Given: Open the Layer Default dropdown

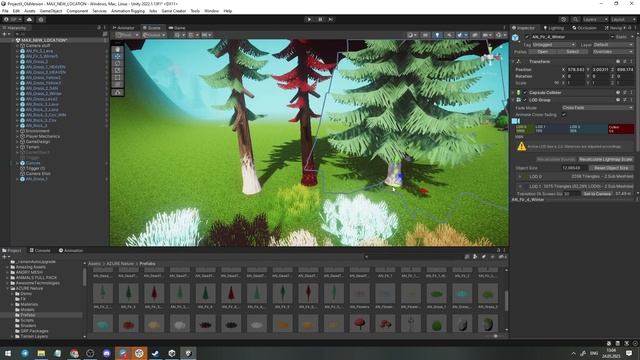Looking at the screenshot, I should [613, 44].
